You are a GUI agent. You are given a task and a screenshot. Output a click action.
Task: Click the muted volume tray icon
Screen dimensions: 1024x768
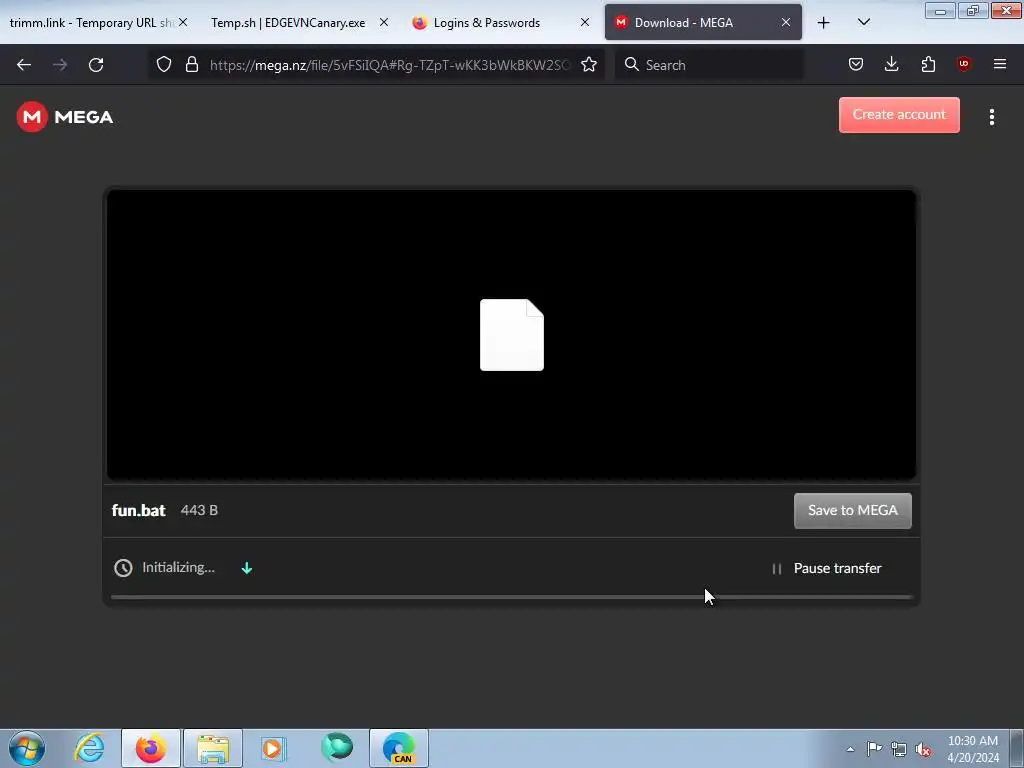click(x=923, y=749)
